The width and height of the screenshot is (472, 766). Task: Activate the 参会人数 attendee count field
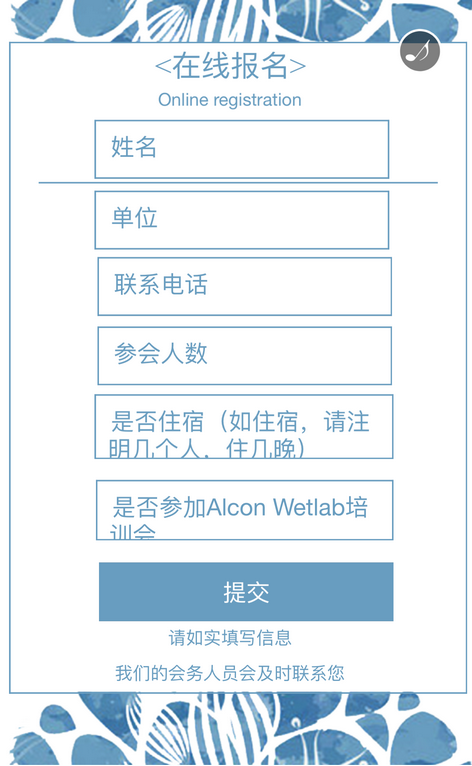point(245,356)
